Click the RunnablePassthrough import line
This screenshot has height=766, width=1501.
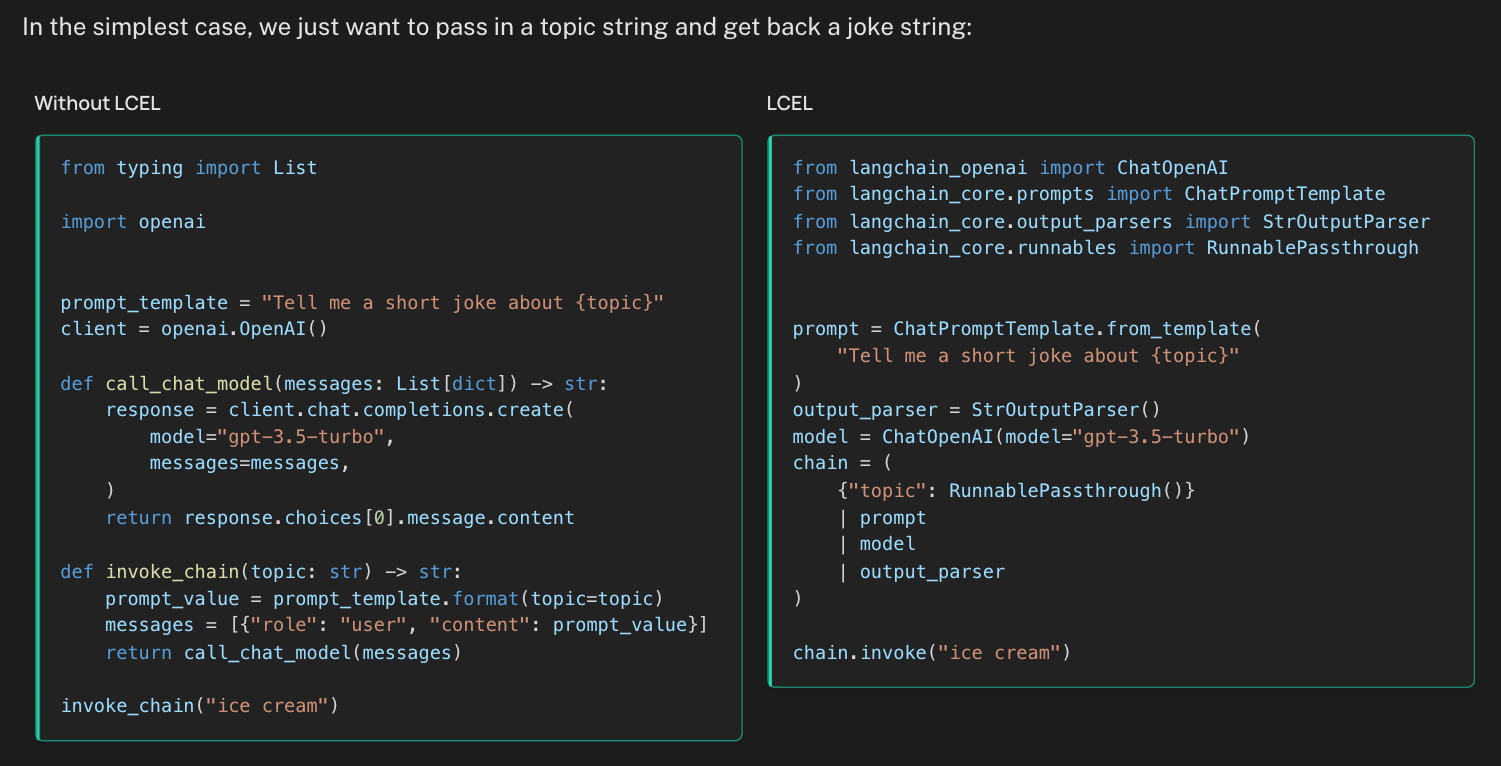pyautogui.click(x=1105, y=248)
